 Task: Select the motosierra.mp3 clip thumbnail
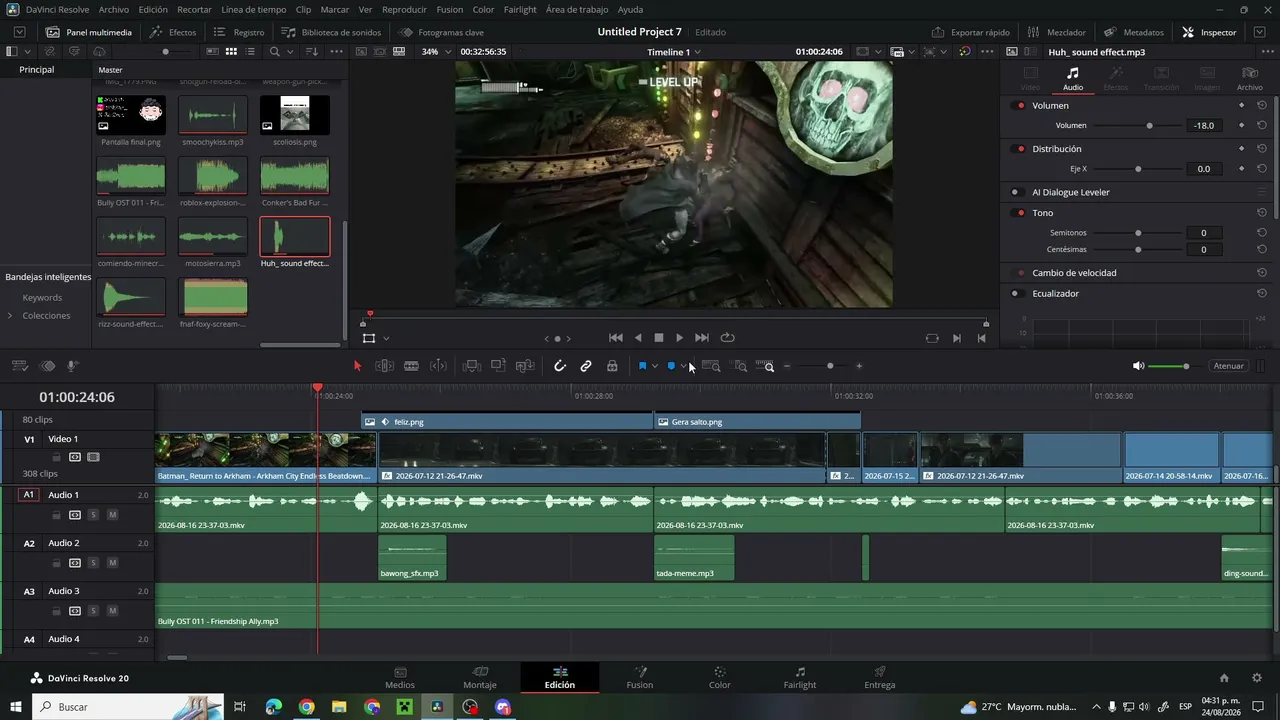pos(213,237)
